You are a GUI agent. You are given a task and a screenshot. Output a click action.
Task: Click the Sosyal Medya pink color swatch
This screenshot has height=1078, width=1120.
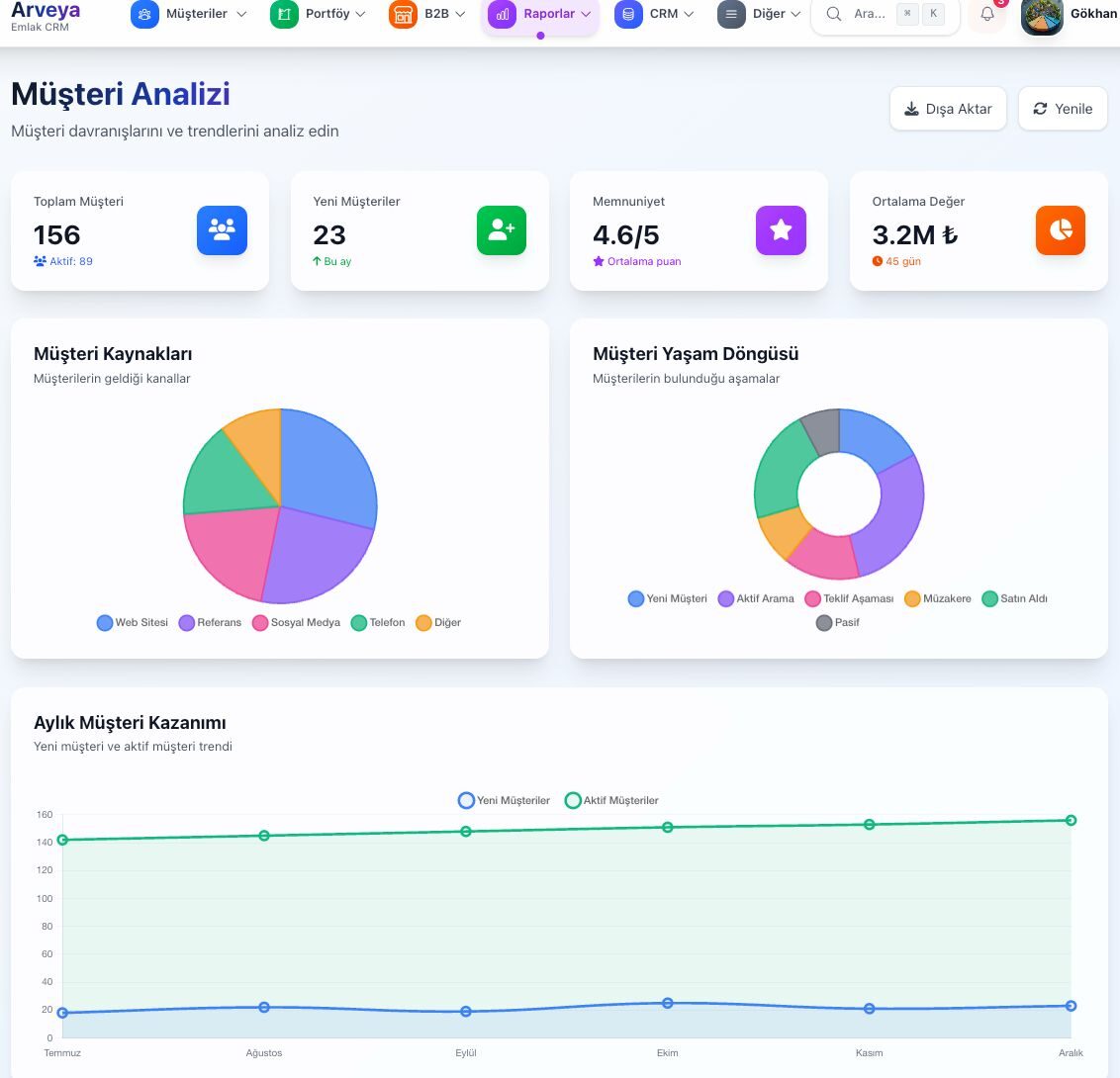(260, 623)
